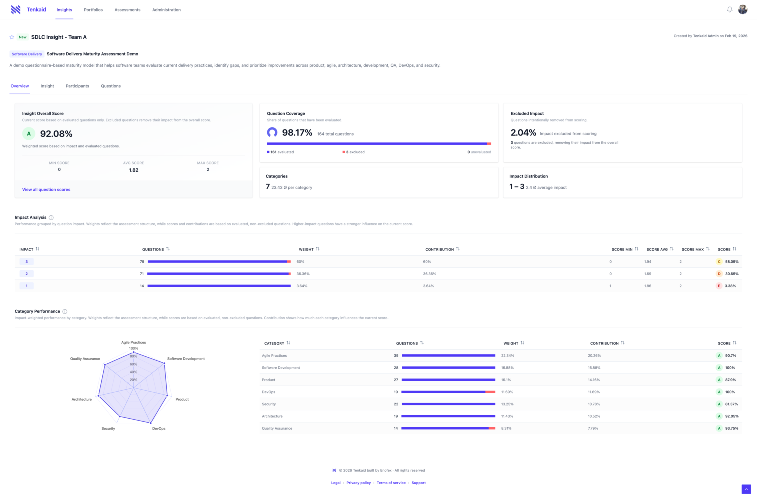Switch to the Participants tab
This screenshot has width=757, height=500.
[77, 86]
